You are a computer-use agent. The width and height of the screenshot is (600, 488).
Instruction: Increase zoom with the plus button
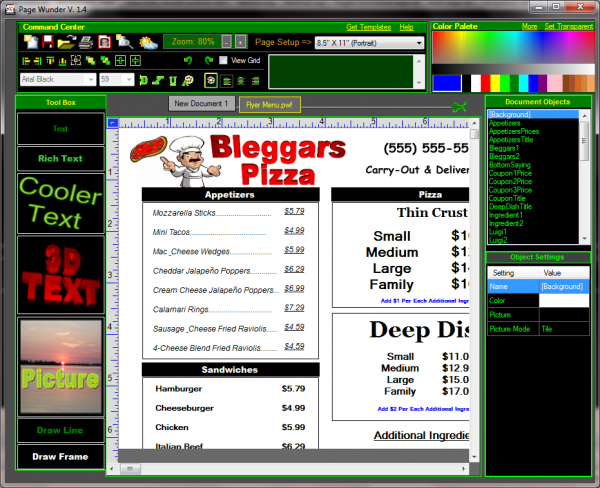(x=240, y=42)
